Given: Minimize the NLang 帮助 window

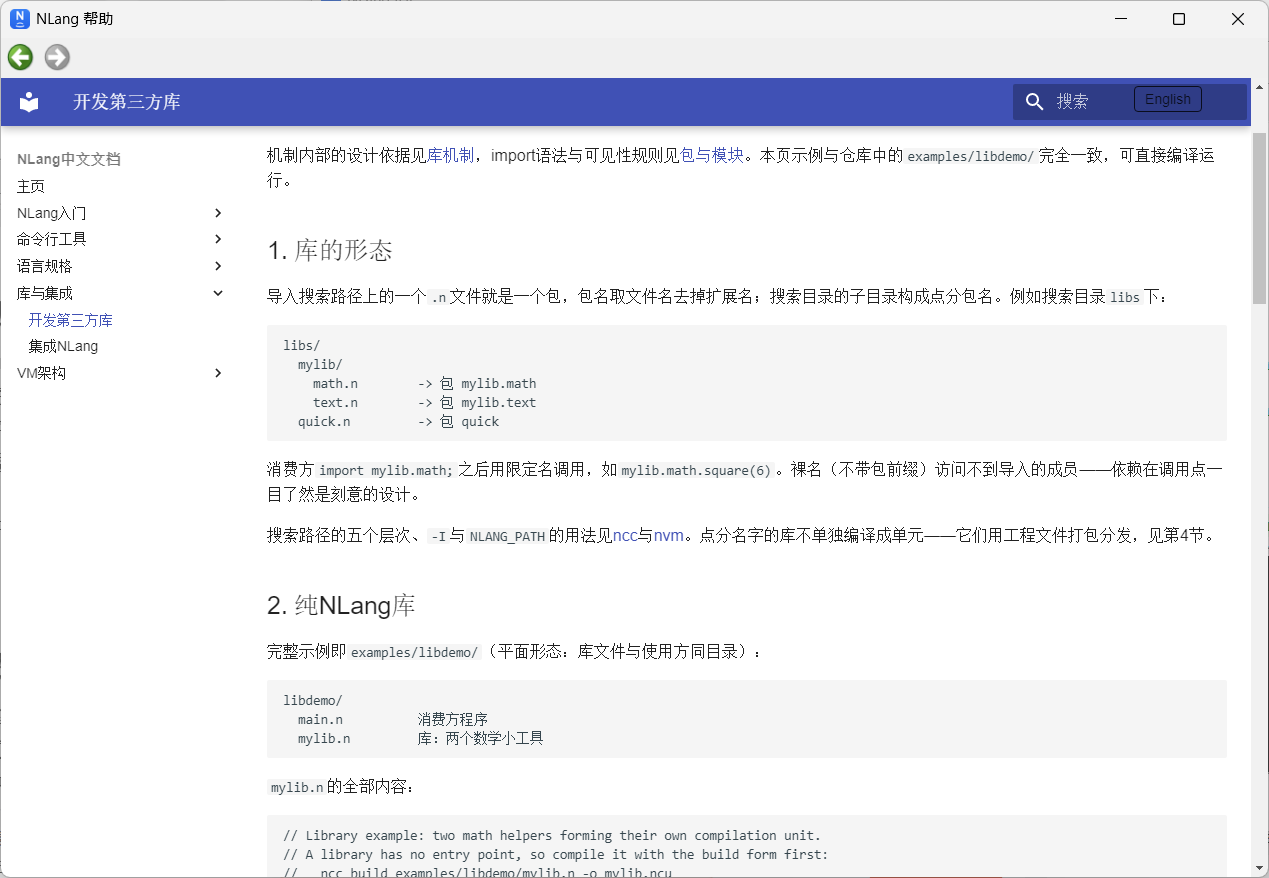Looking at the screenshot, I should tap(1120, 19).
